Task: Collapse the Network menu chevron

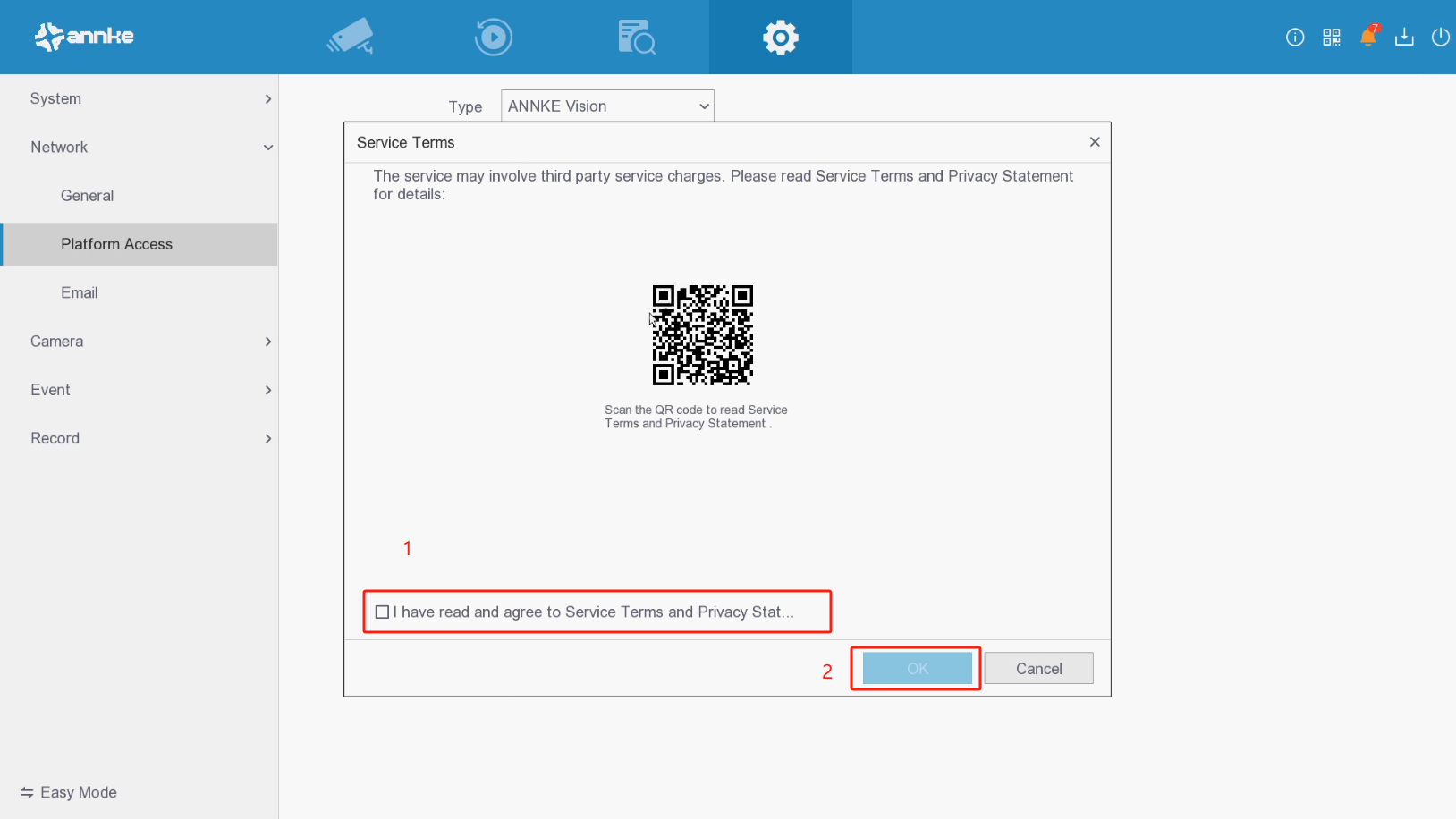Action: click(267, 148)
